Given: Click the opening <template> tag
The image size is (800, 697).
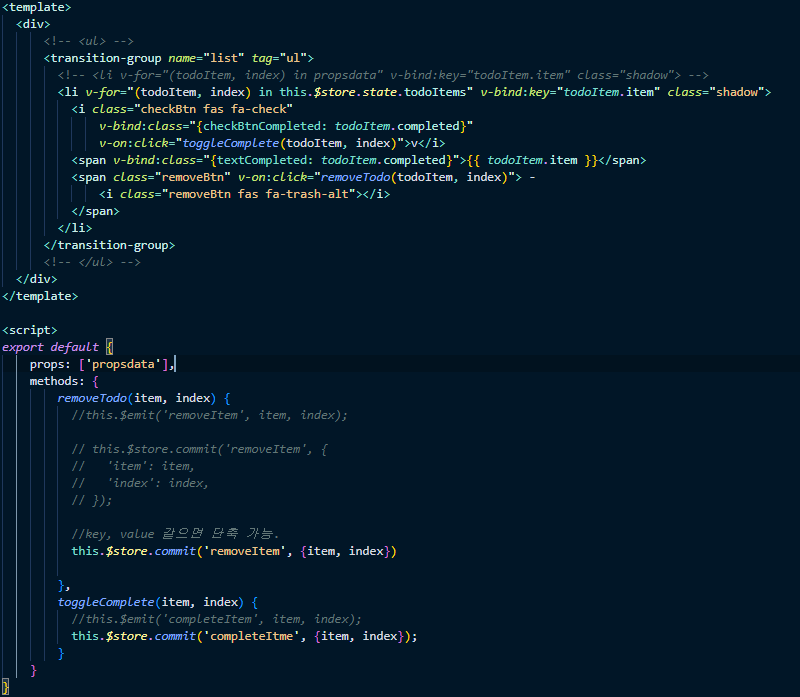Looking at the screenshot, I should click(36, 7).
